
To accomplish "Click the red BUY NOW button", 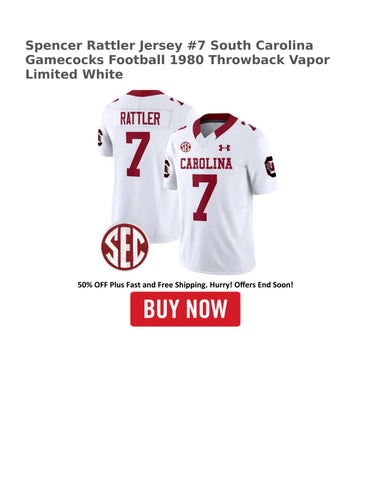I will click(185, 309).
